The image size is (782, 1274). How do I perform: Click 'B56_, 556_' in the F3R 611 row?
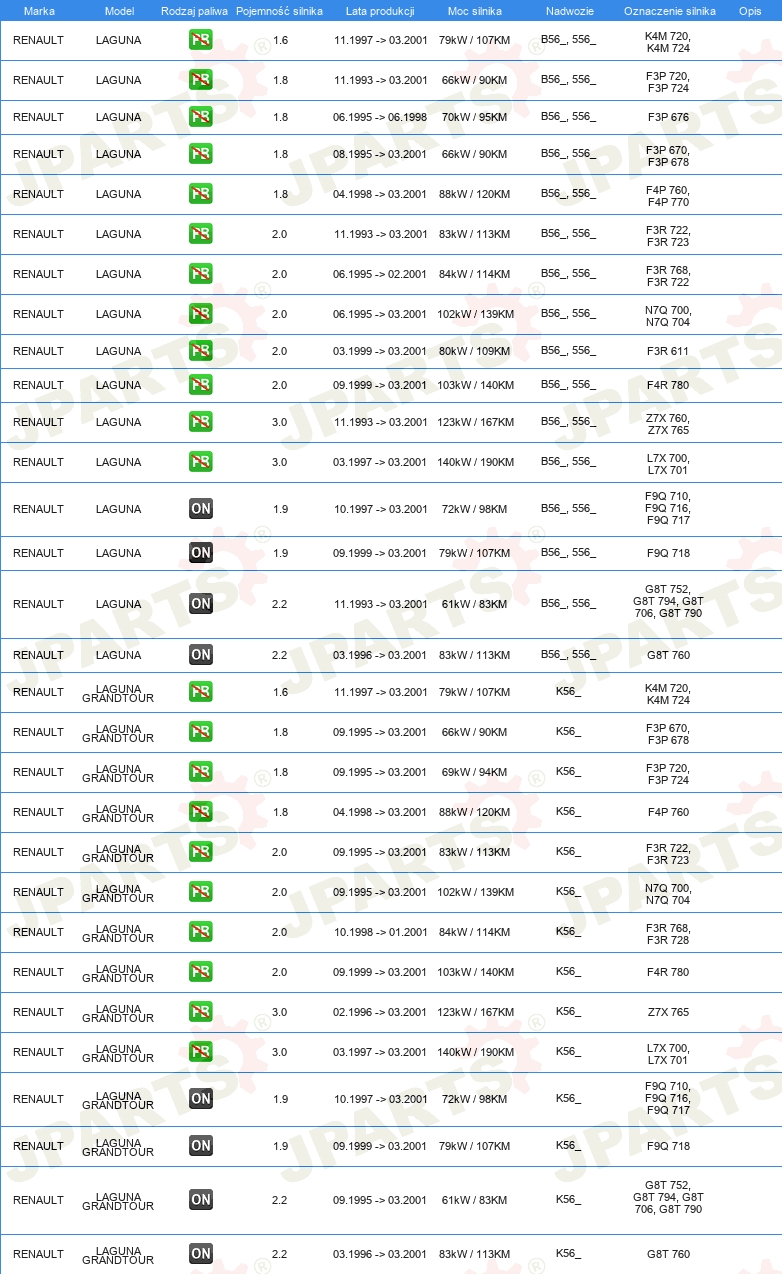pos(568,351)
